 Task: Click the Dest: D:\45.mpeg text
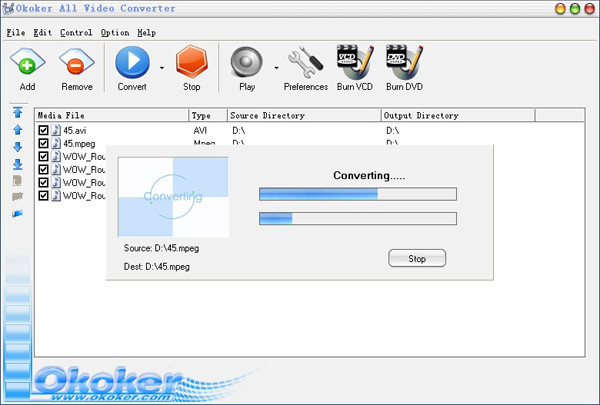coord(157,266)
